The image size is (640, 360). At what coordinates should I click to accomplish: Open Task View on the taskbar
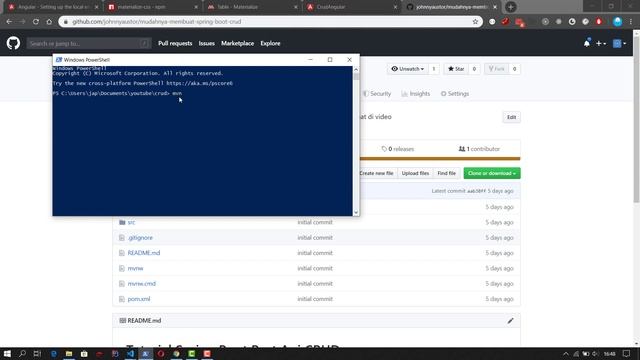pos(37,354)
